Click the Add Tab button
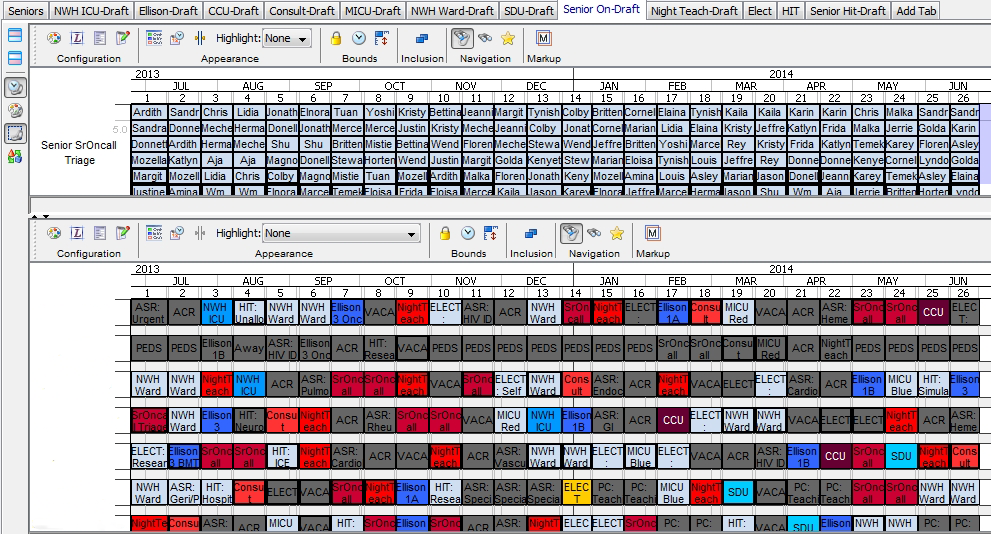Viewport: 991px width, 534px height. (x=917, y=11)
